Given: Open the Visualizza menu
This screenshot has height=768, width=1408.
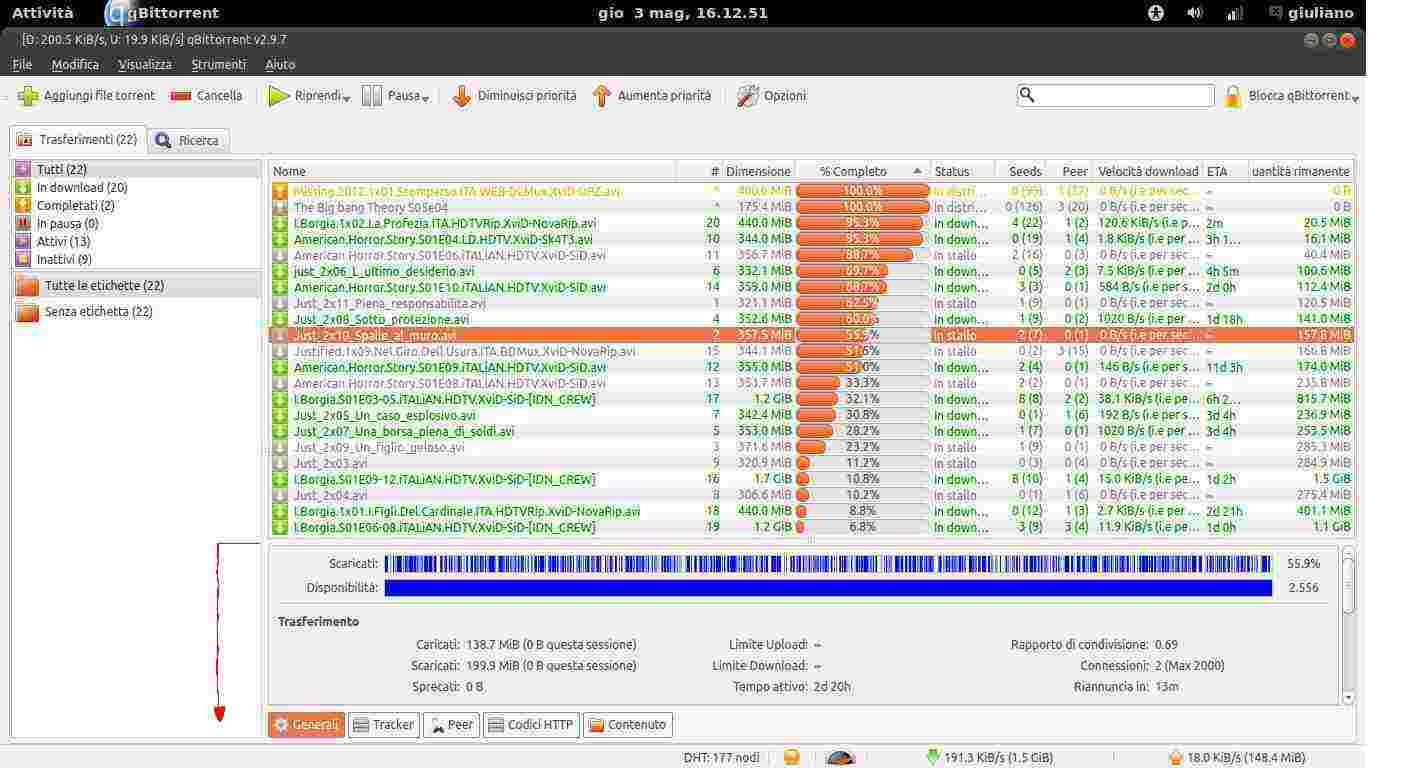Looking at the screenshot, I should 145,64.
